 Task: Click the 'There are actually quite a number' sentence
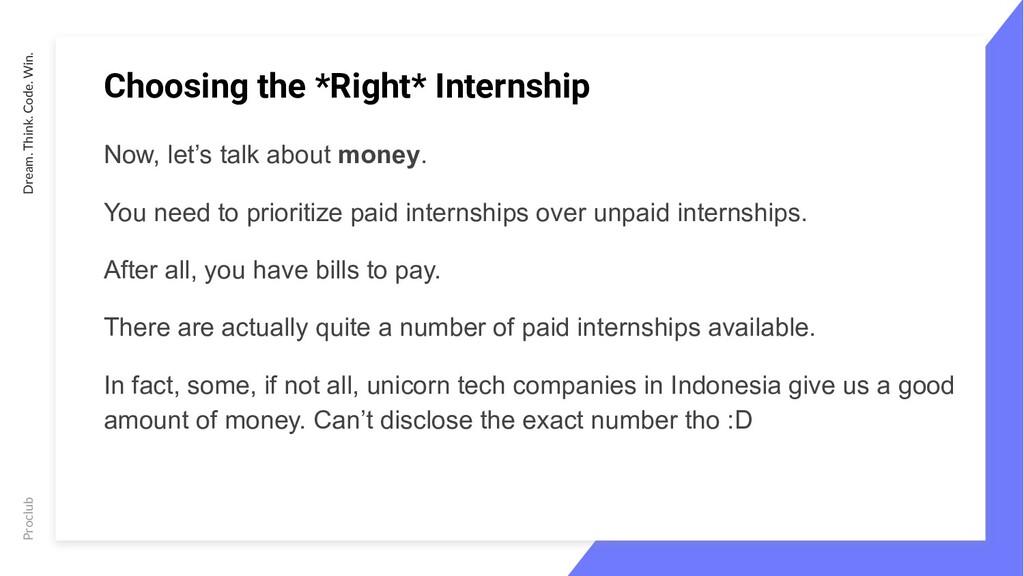460,328
